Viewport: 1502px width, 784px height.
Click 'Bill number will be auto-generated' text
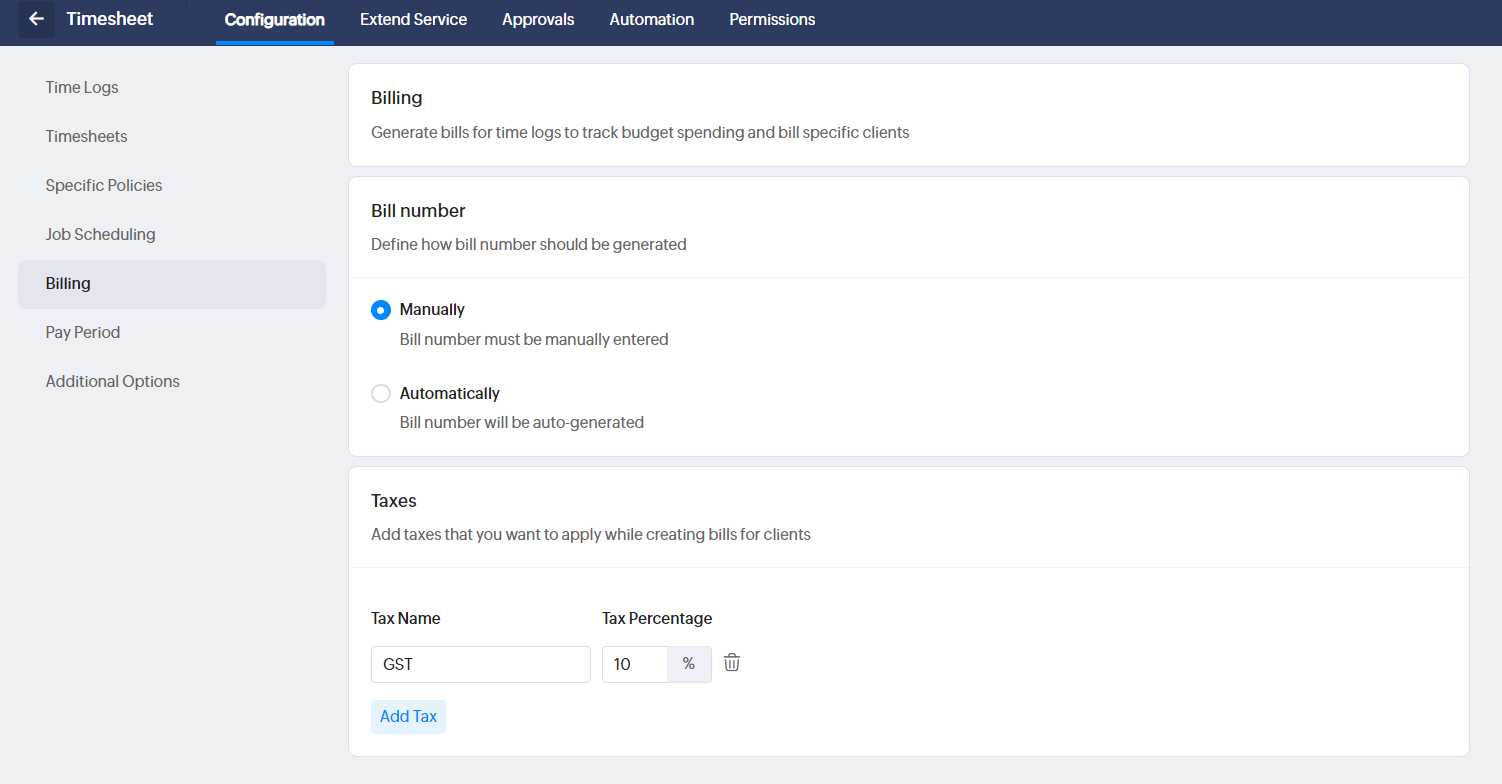[522, 422]
